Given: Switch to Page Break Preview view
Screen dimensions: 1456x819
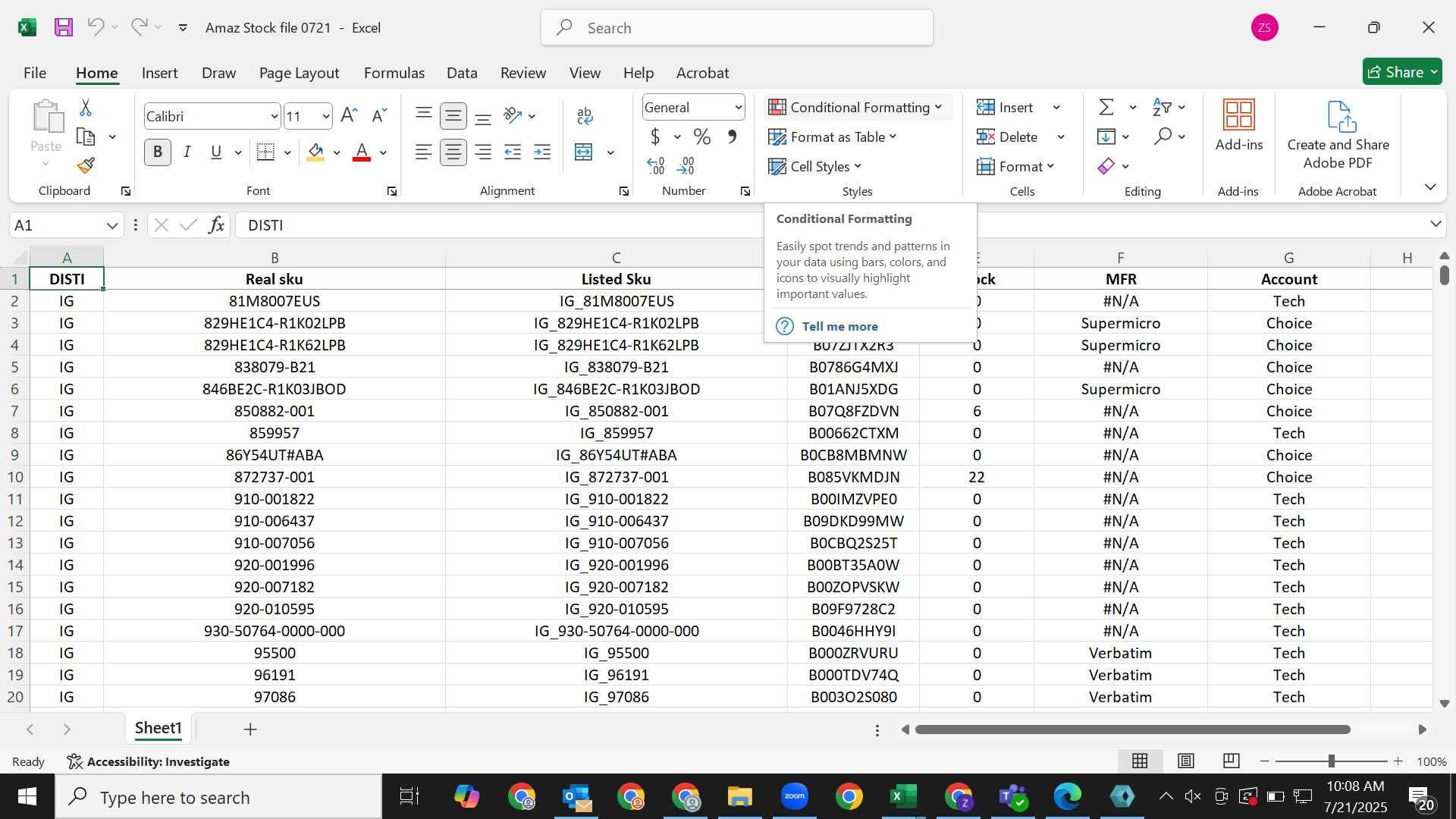Looking at the screenshot, I should (1232, 761).
